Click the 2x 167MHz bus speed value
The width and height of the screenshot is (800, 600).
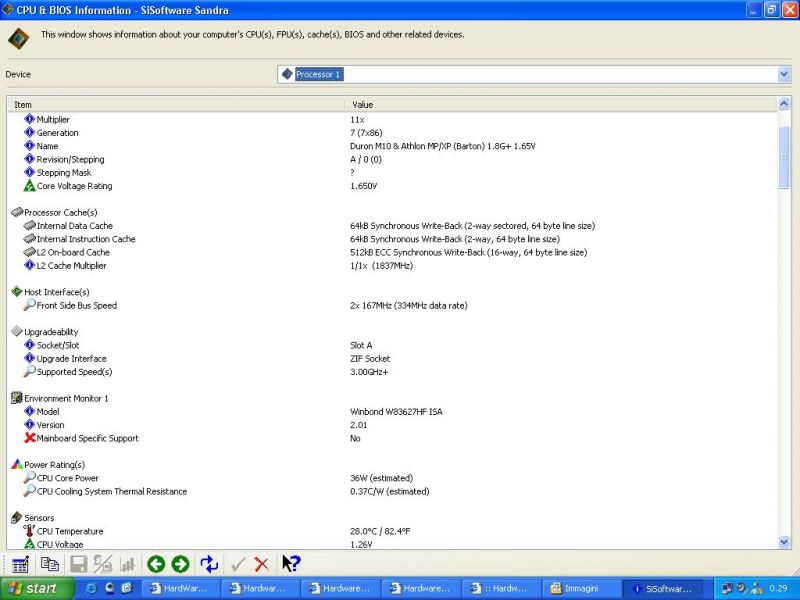[408, 305]
